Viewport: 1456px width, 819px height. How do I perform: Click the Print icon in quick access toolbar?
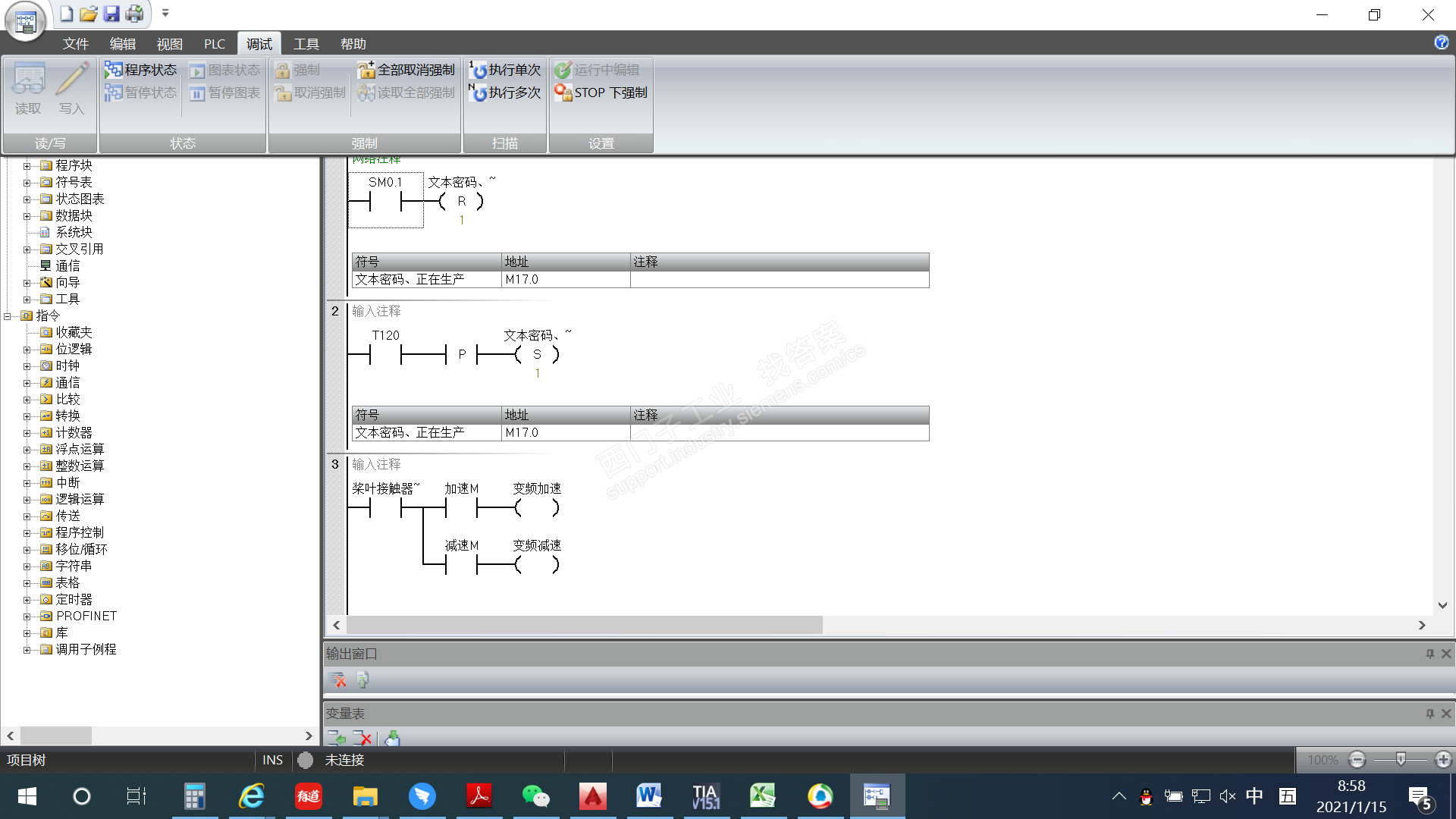click(134, 14)
